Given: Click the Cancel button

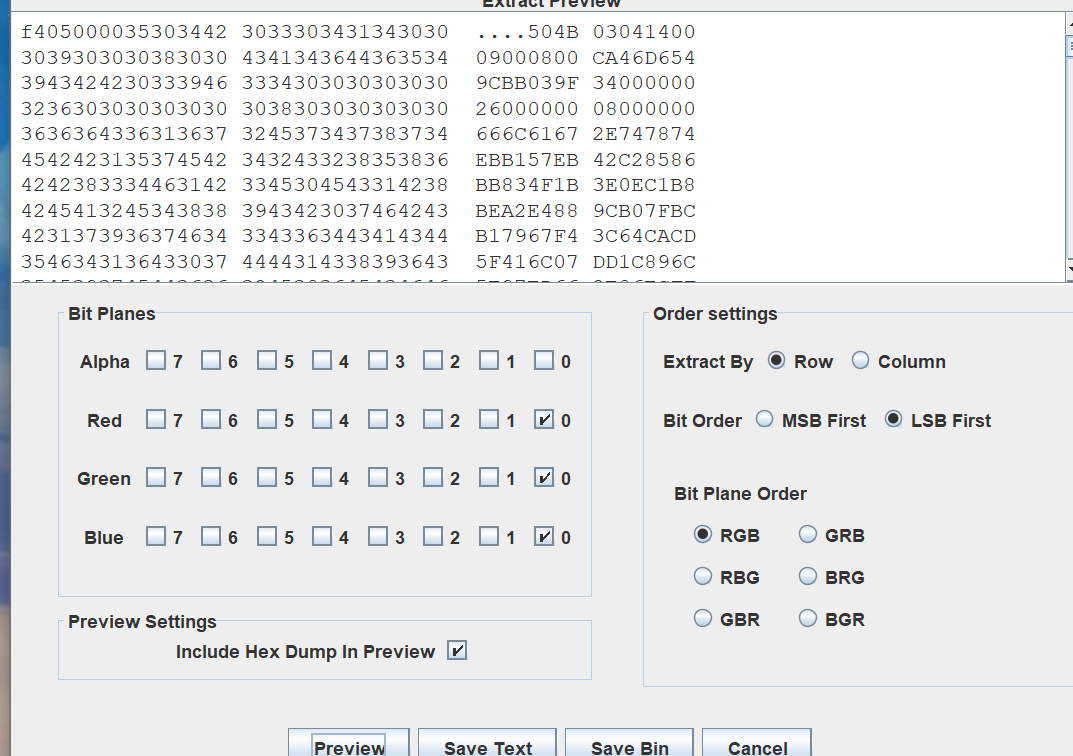Looking at the screenshot, I should point(756,746).
